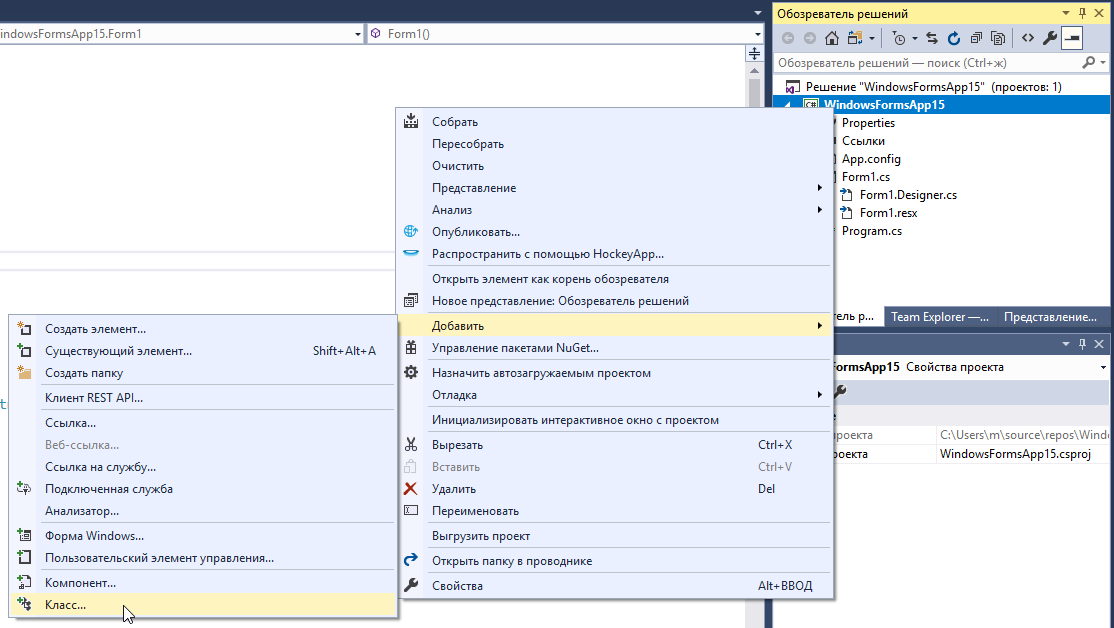The image size is (1114, 628).
Task: Click the Refresh icon in Solution Explorer
Action: click(953, 39)
